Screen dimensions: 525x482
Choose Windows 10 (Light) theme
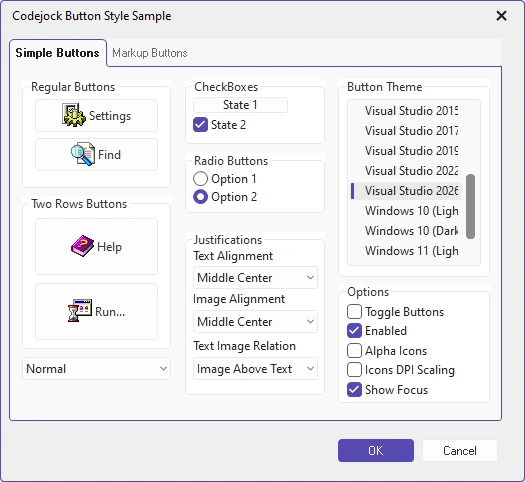tap(406, 211)
